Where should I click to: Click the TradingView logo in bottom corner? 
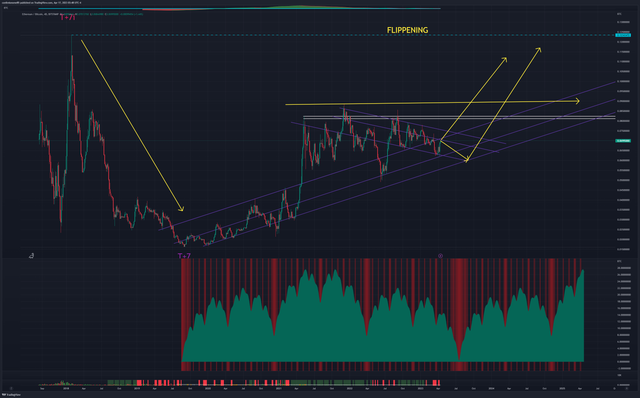click(11, 395)
